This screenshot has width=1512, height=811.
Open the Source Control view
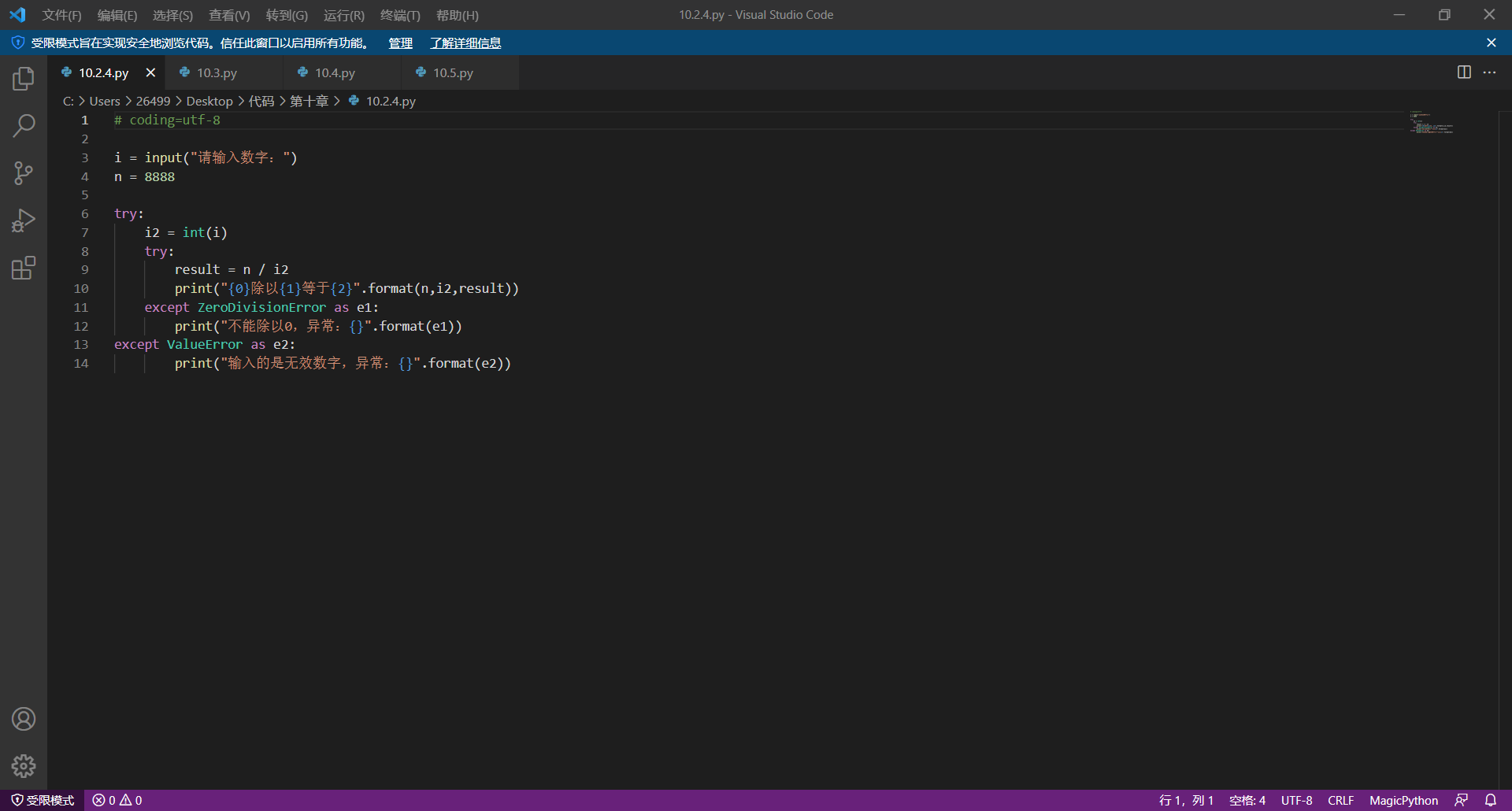(x=24, y=173)
